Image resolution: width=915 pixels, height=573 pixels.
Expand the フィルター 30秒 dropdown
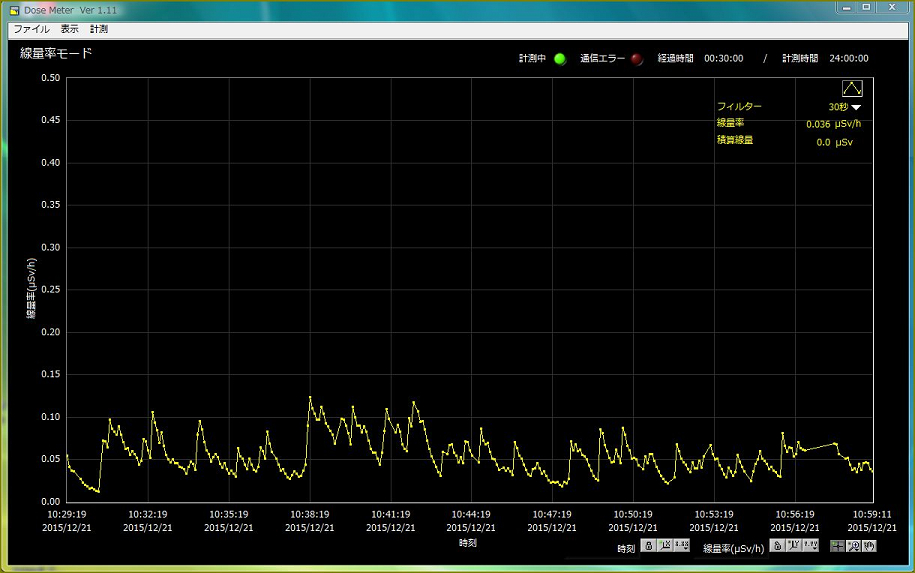856,107
